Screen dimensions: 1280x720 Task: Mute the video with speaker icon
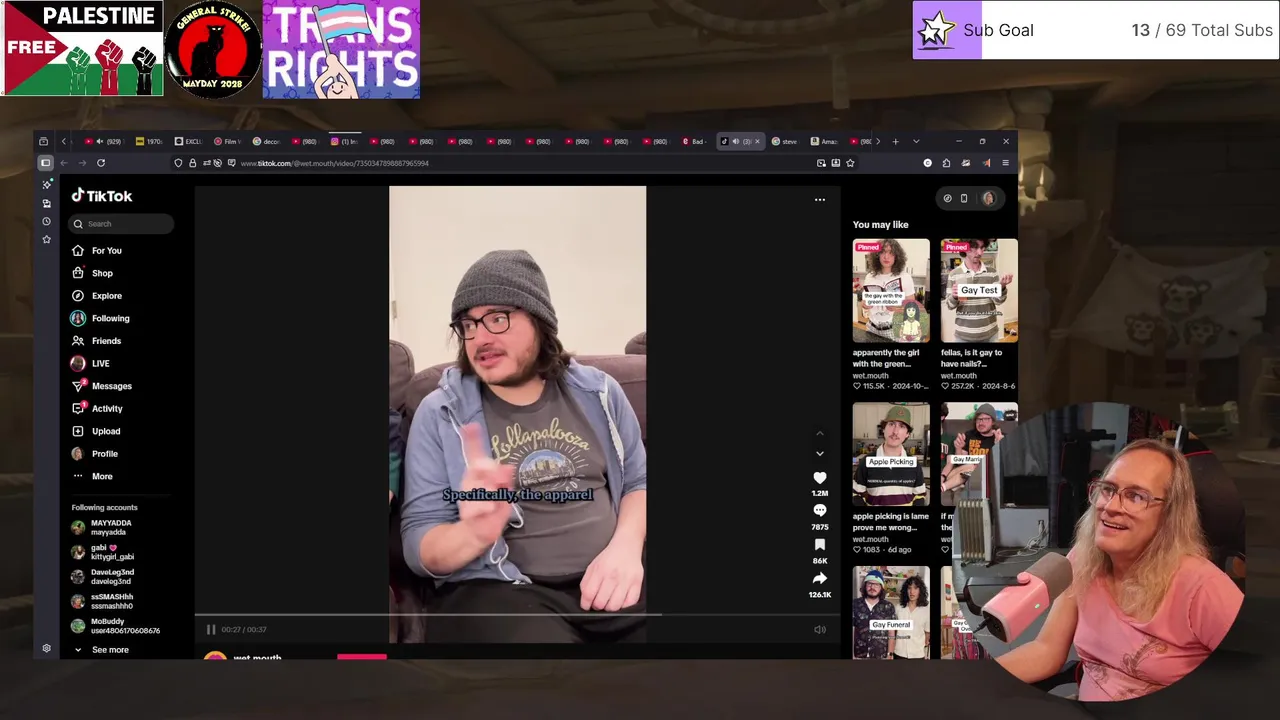(820, 629)
